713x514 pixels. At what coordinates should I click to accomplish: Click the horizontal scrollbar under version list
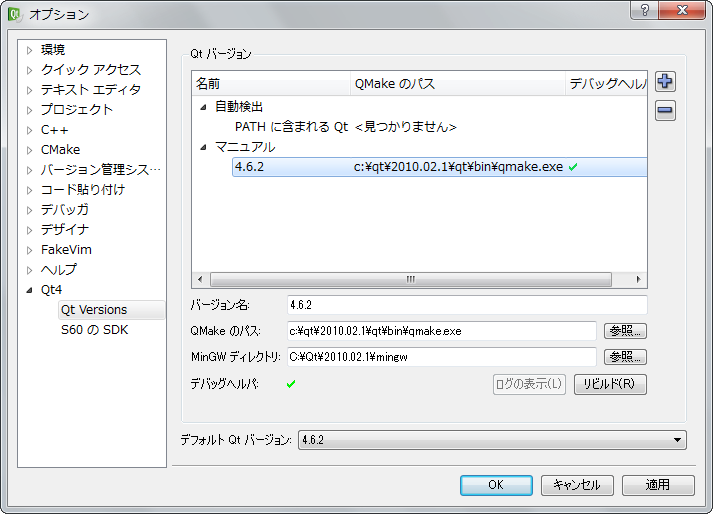coord(409,280)
